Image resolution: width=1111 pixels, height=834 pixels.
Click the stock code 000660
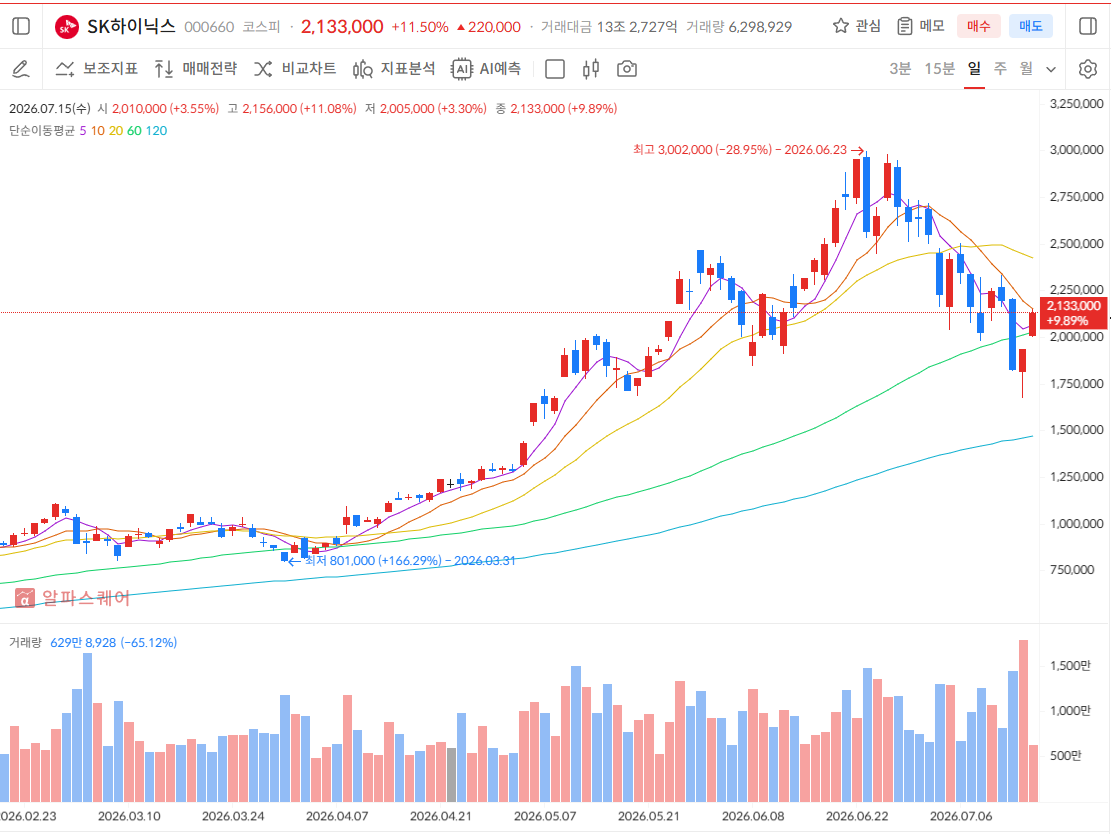[x=209, y=27]
